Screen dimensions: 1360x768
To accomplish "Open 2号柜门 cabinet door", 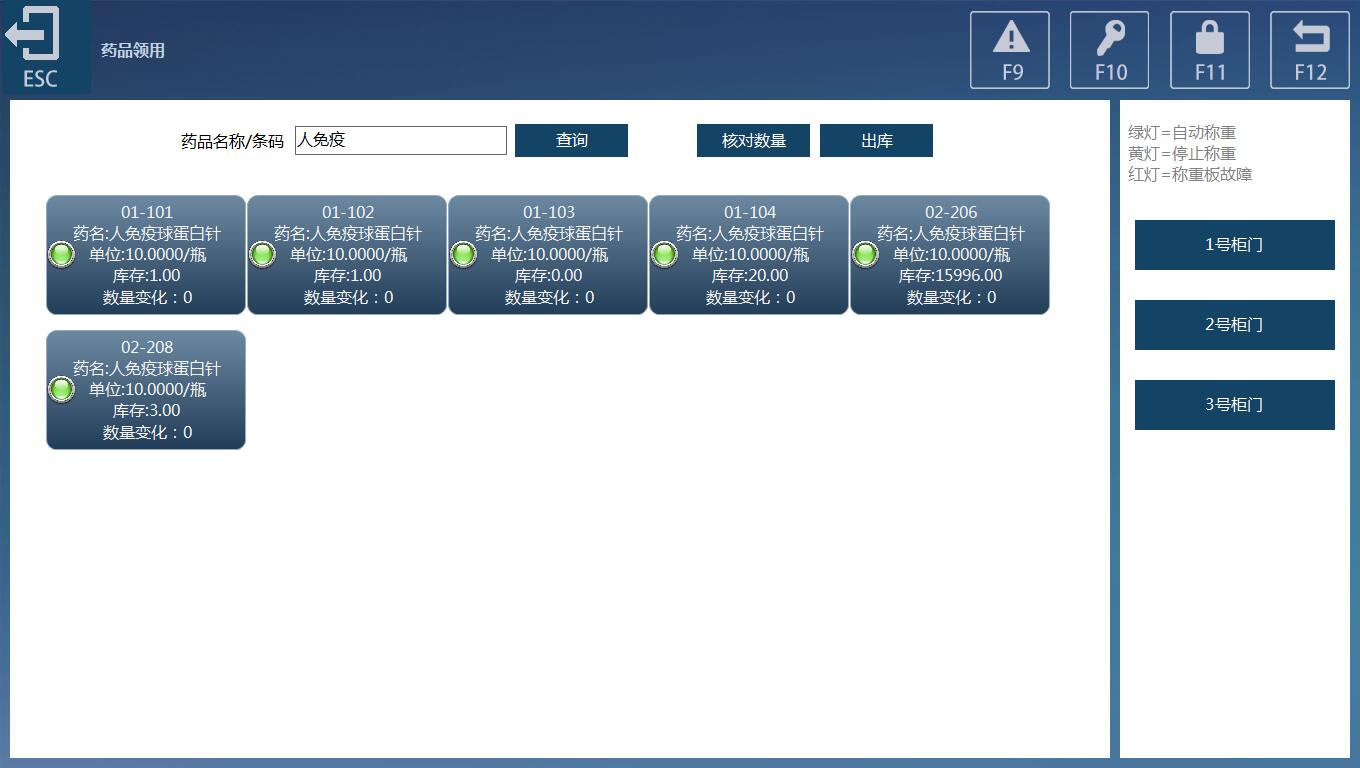I will [1234, 325].
